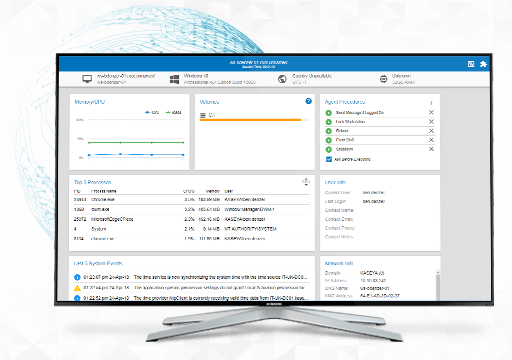This screenshot has width=512, height=360.
Task: Click the Last Login value in User Info
Action: point(373,202)
